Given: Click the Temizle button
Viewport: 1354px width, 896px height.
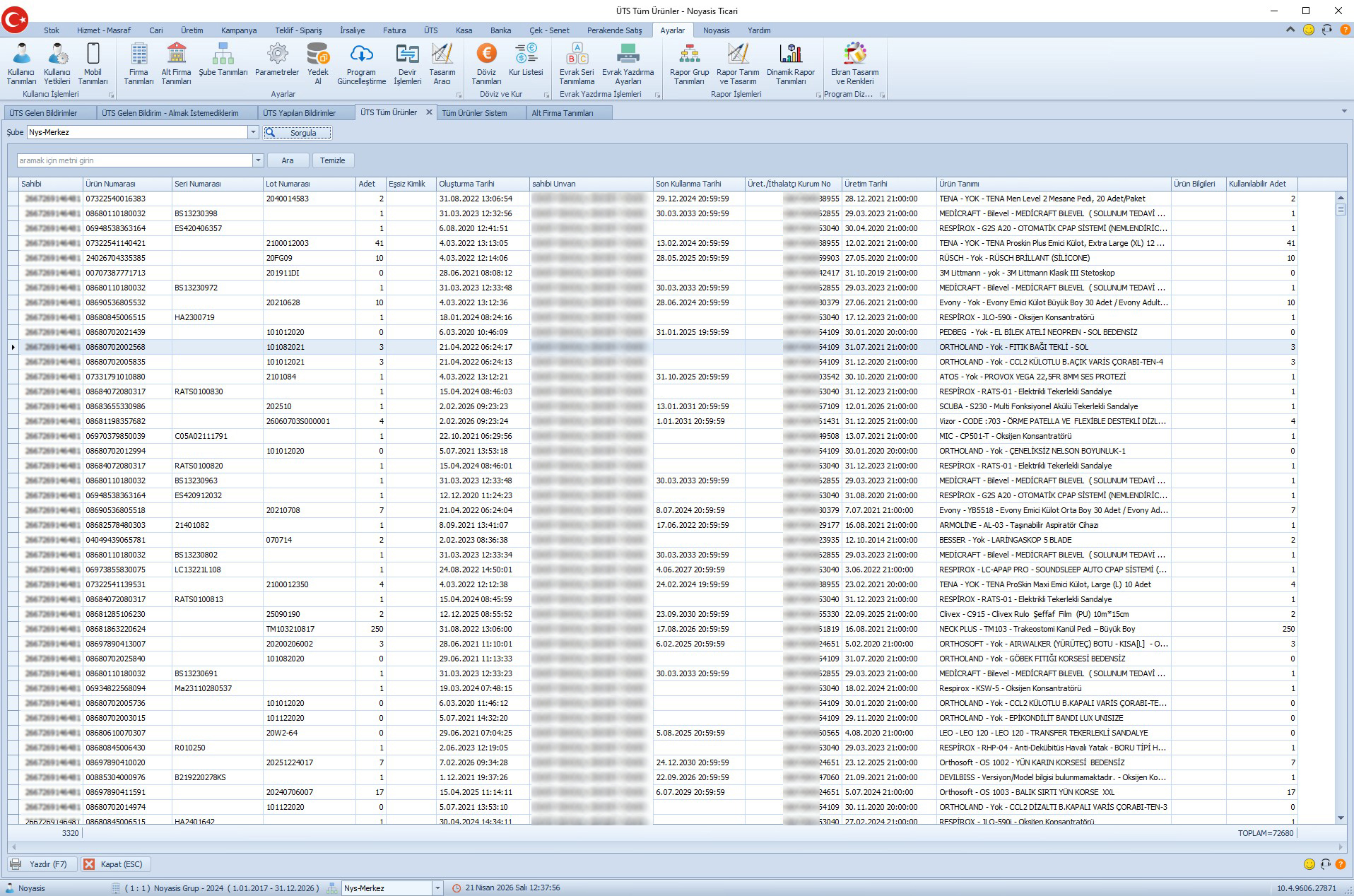Looking at the screenshot, I should [x=332, y=160].
